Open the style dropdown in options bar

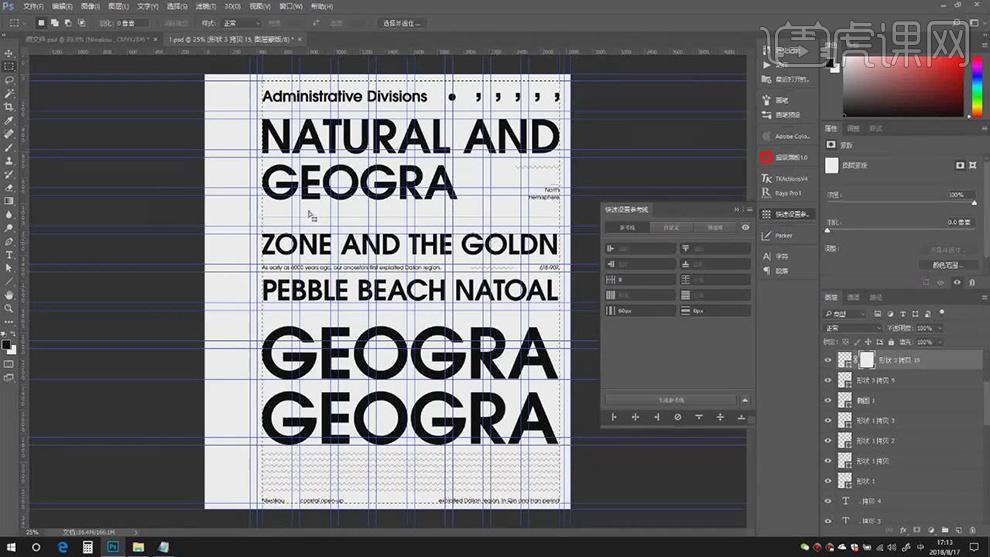pyautogui.click(x=240, y=22)
